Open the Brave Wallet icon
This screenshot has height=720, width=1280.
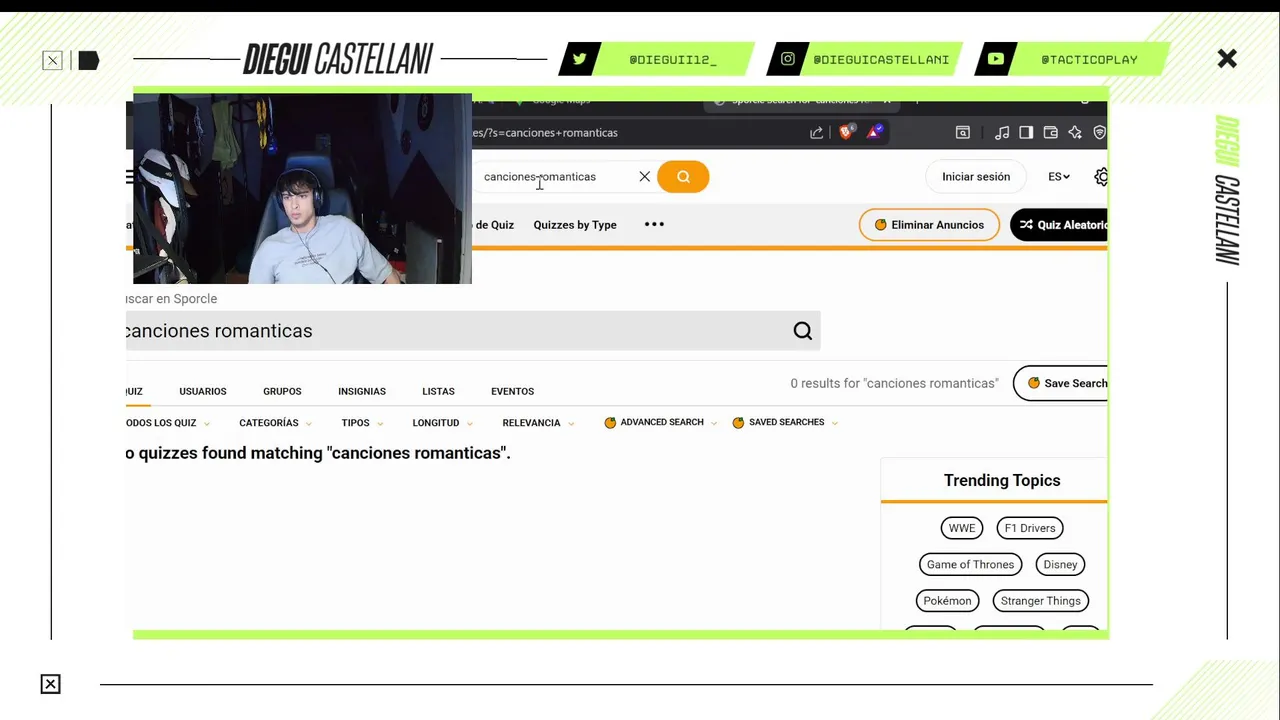pos(1050,132)
